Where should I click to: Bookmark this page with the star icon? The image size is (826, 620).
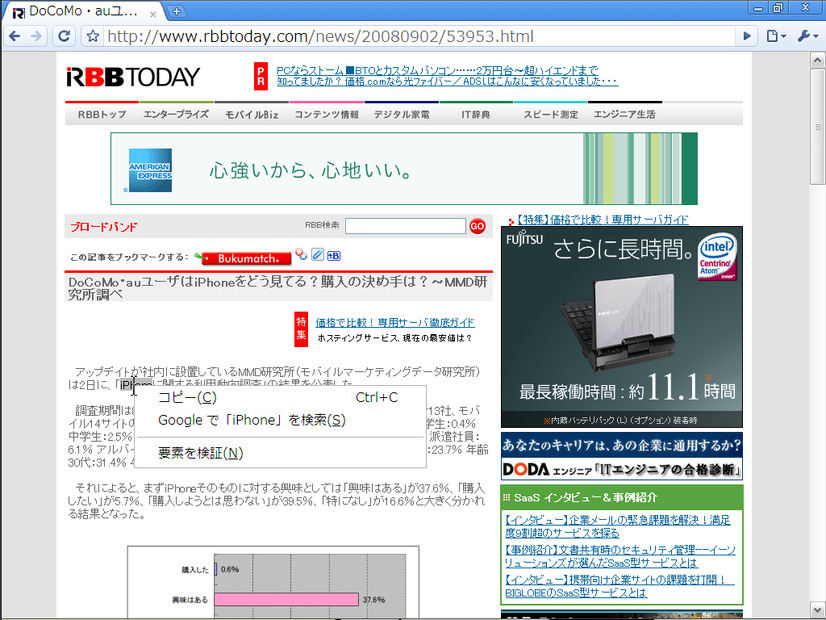(x=93, y=36)
